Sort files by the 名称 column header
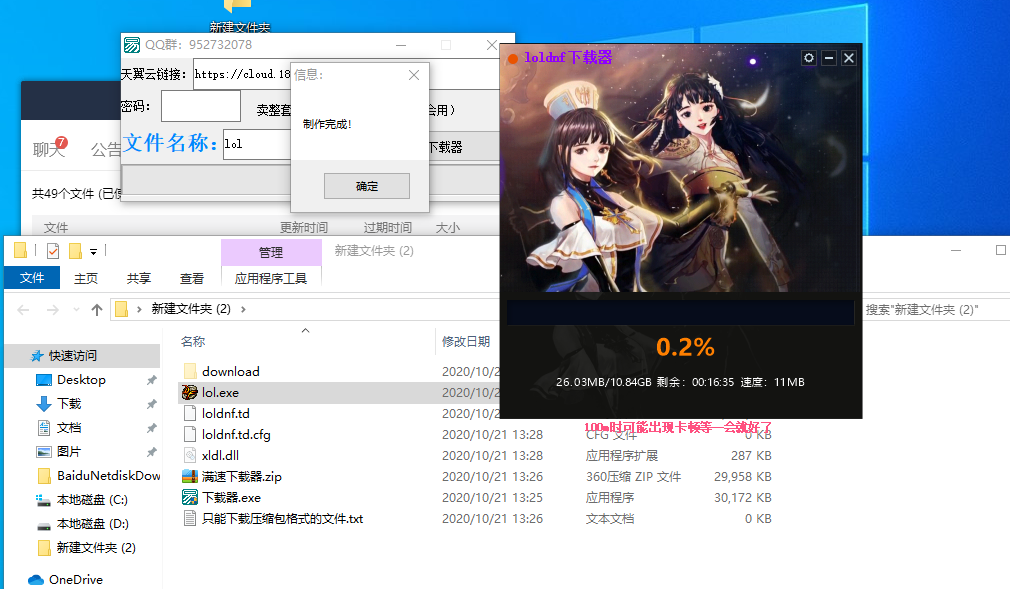1010x589 pixels. [x=193, y=342]
